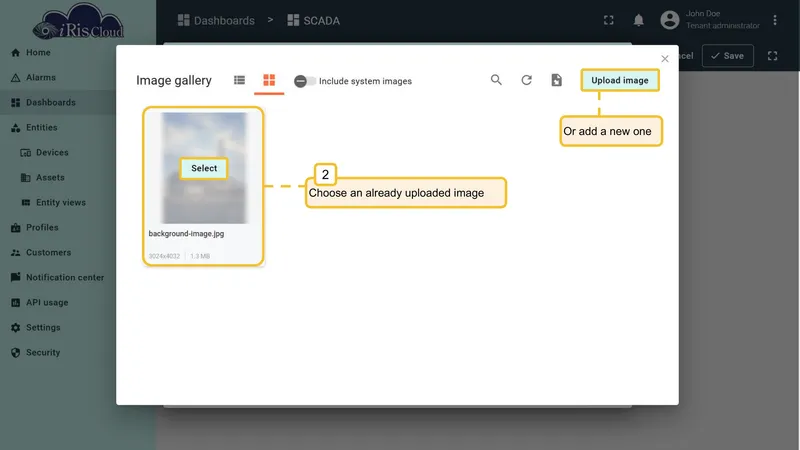
Task: Switch gallery to list view
Action: [x=239, y=80]
